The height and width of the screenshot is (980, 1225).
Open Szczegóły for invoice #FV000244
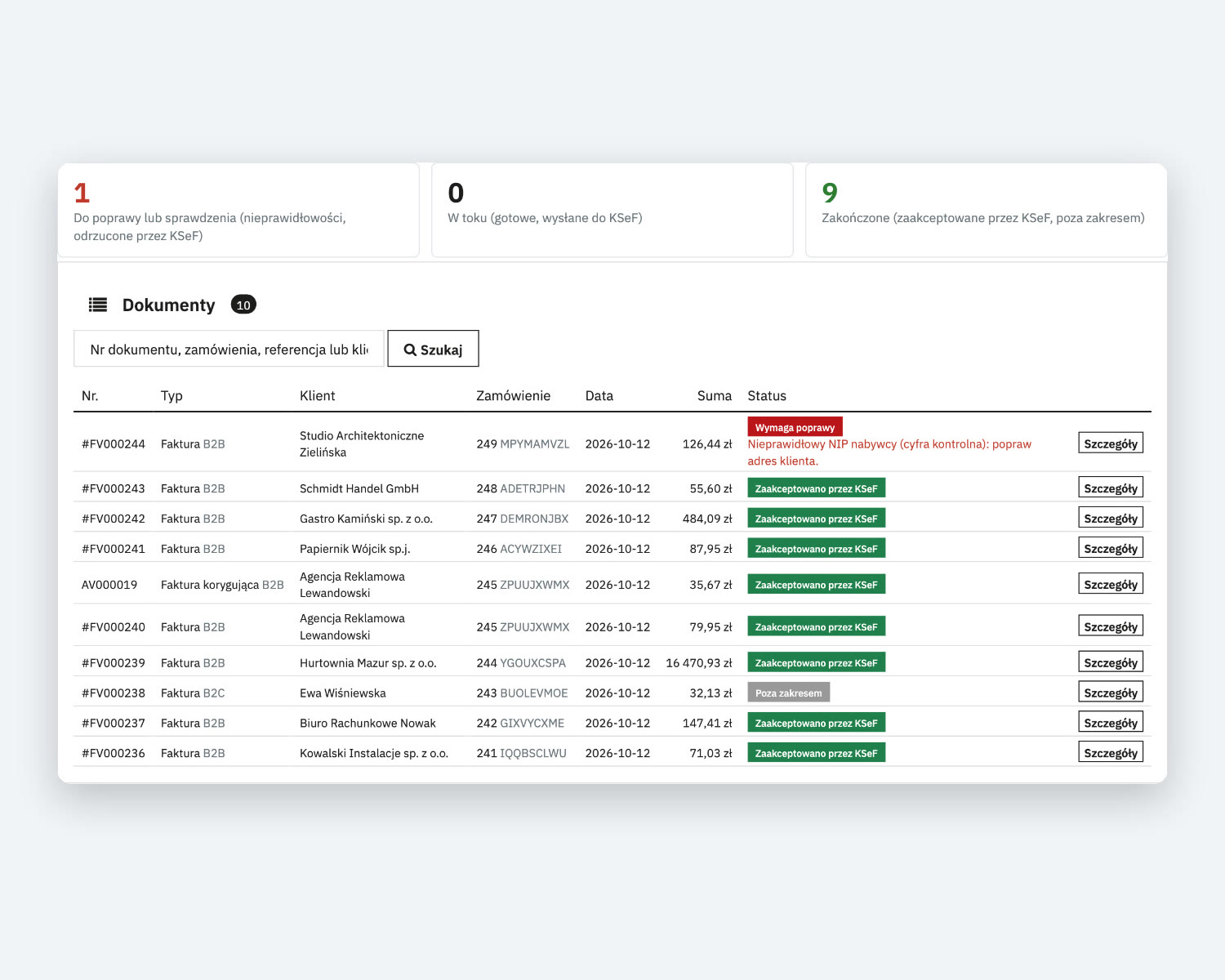click(1111, 443)
